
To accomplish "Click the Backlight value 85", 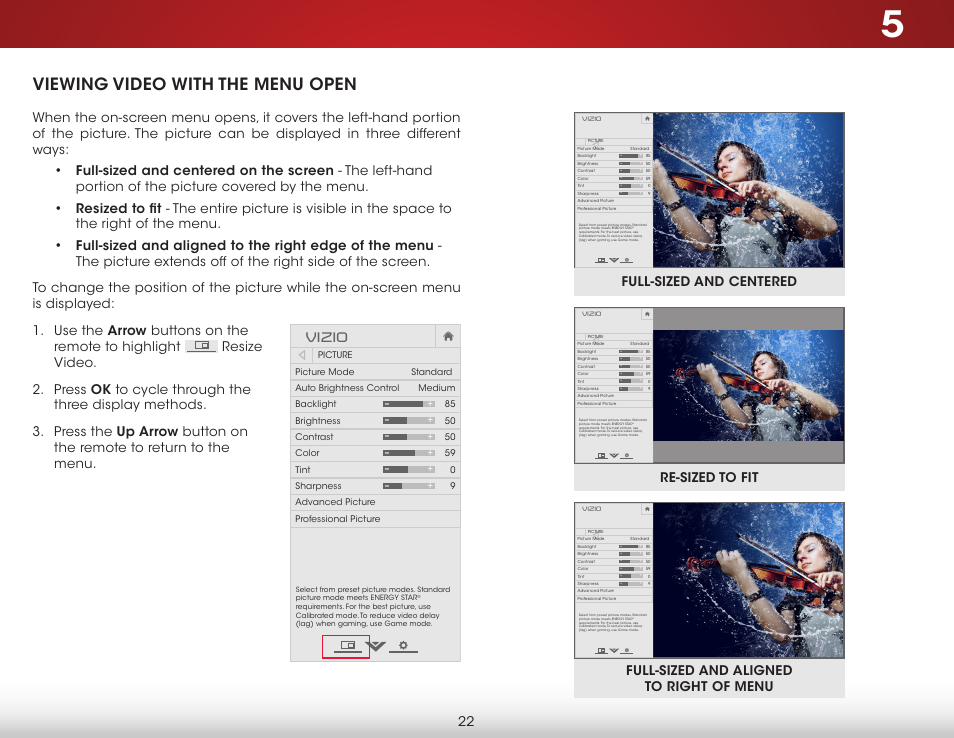I will click(450, 404).
